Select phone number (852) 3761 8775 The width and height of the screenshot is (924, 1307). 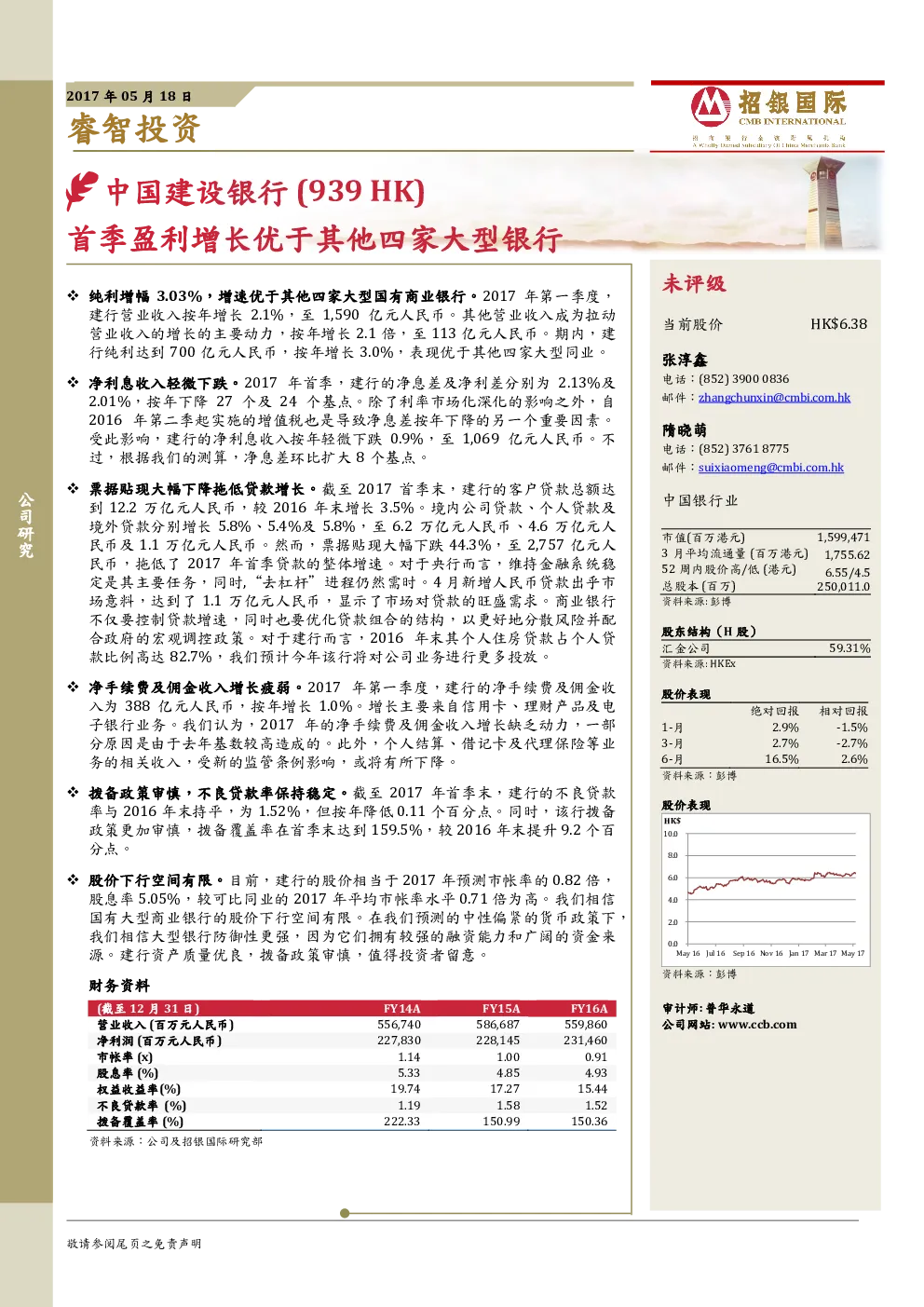click(743, 449)
